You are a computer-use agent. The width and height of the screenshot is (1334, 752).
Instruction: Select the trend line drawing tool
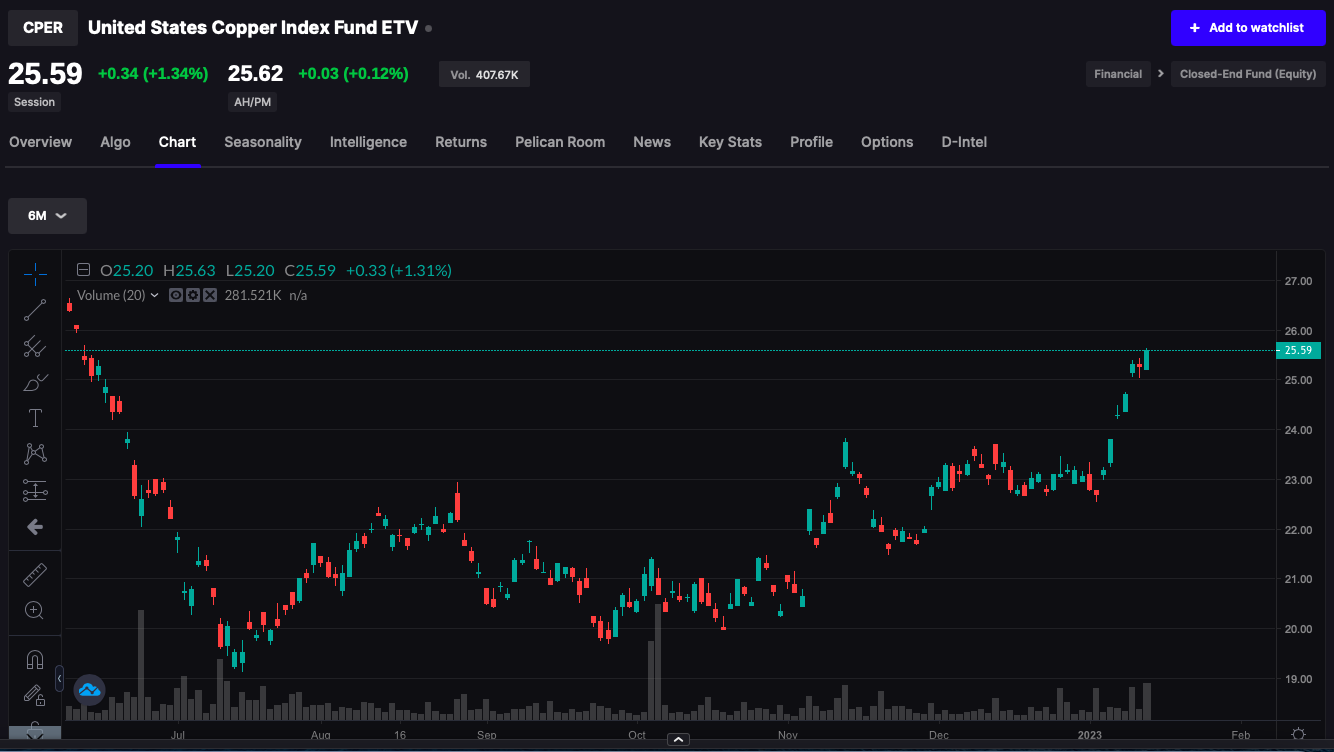point(35,310)
